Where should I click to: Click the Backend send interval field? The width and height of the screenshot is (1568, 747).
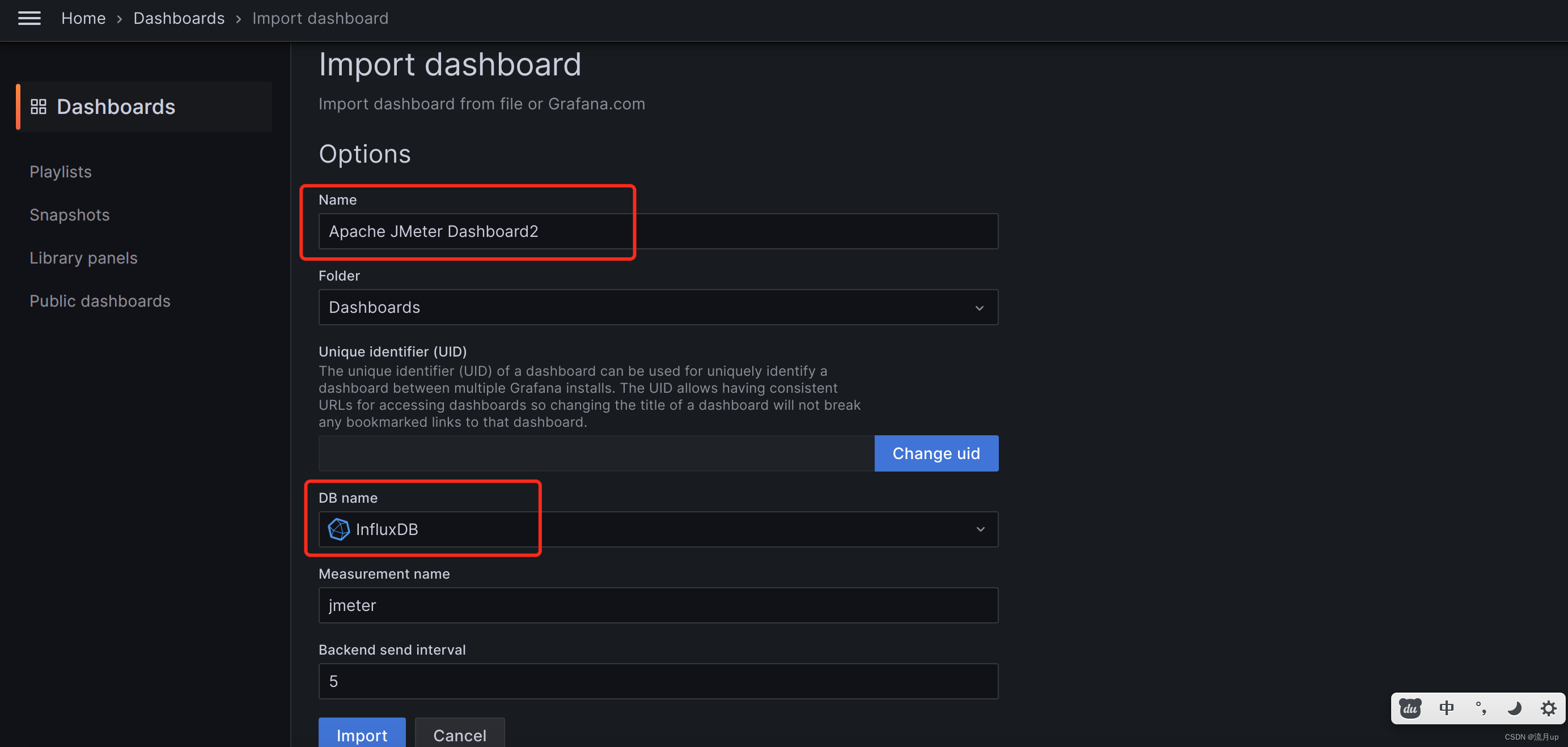click(658, 681)
